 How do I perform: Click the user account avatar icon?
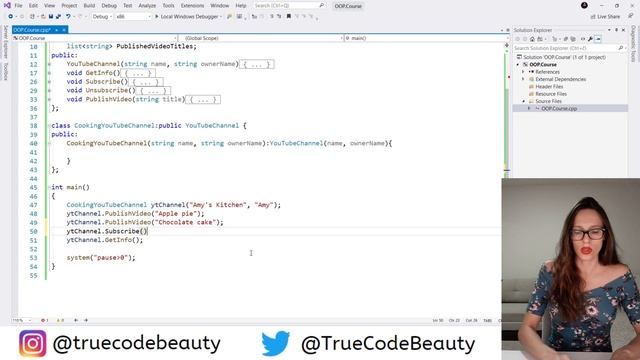click(x=584, y=5)
